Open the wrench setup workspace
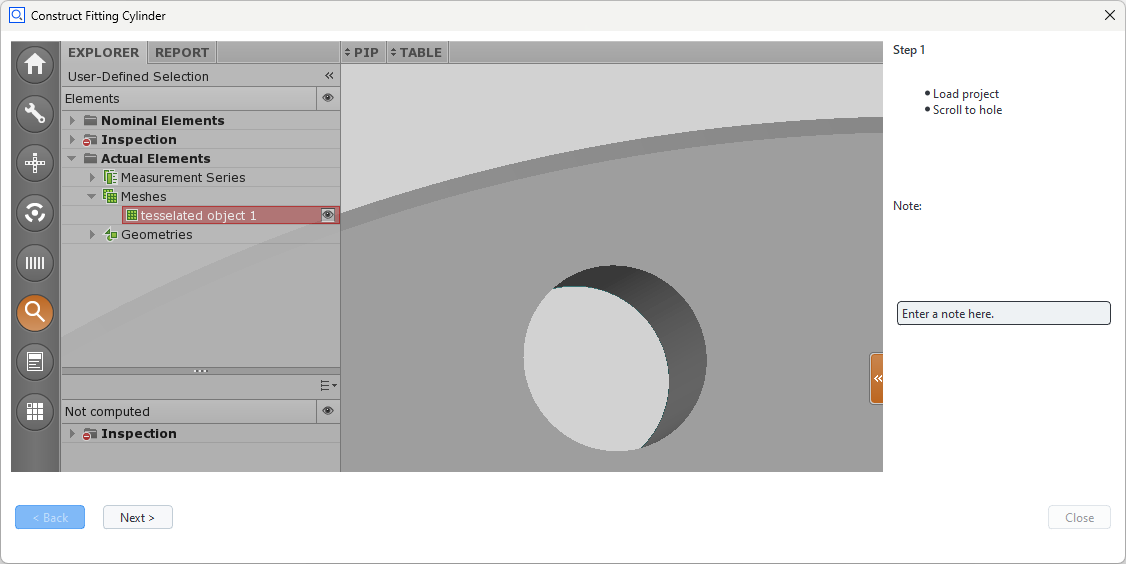 point(35,114)
